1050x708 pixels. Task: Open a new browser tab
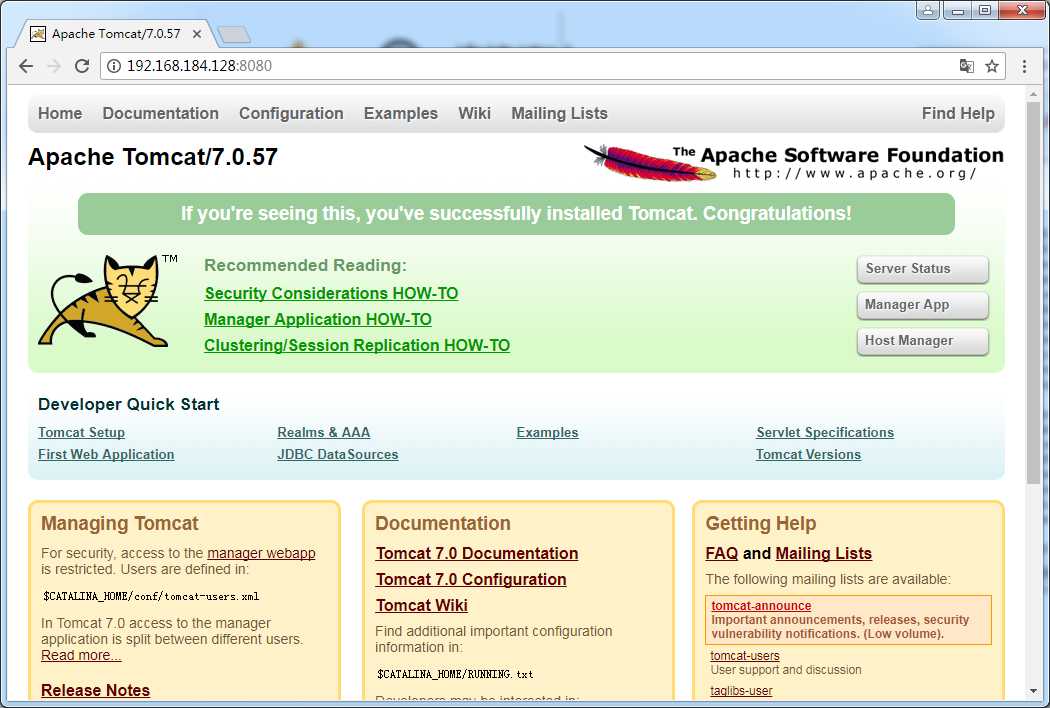click(234, 34)
